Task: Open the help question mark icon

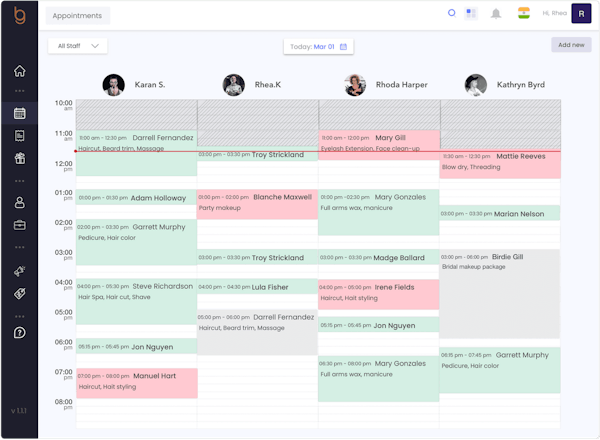Action: coord(20,333)
